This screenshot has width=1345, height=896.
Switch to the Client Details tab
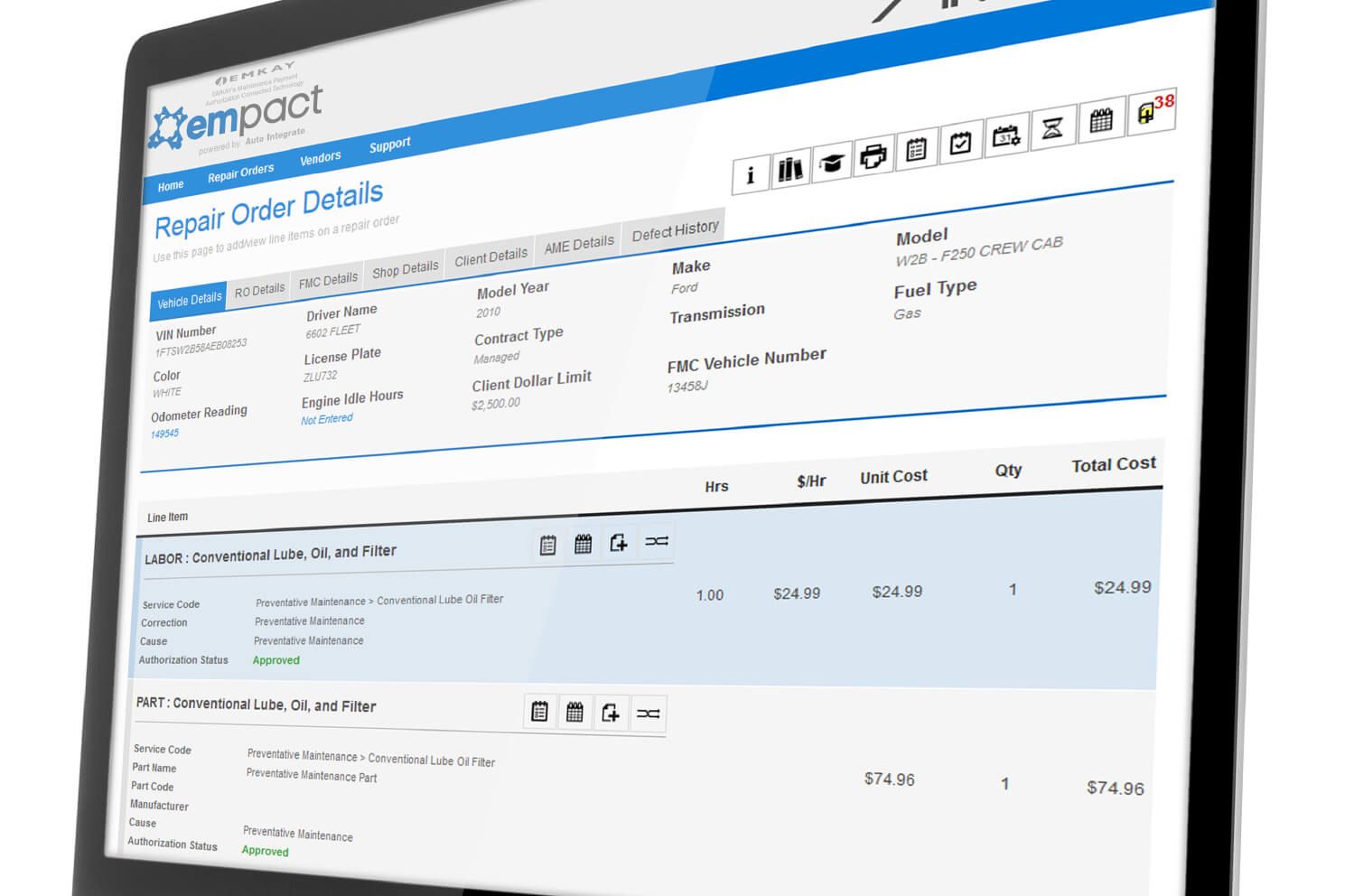point(490,257)
